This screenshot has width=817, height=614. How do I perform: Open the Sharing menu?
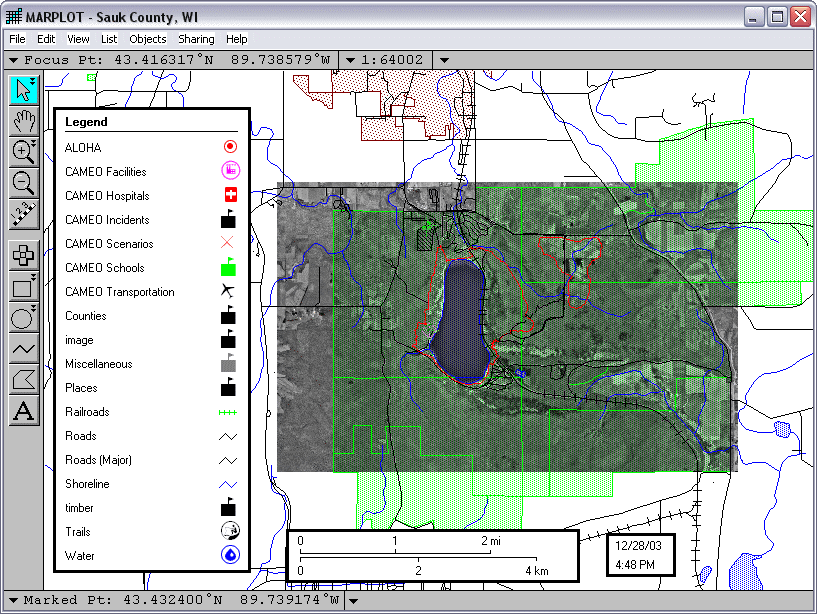[x=196, y=39]
